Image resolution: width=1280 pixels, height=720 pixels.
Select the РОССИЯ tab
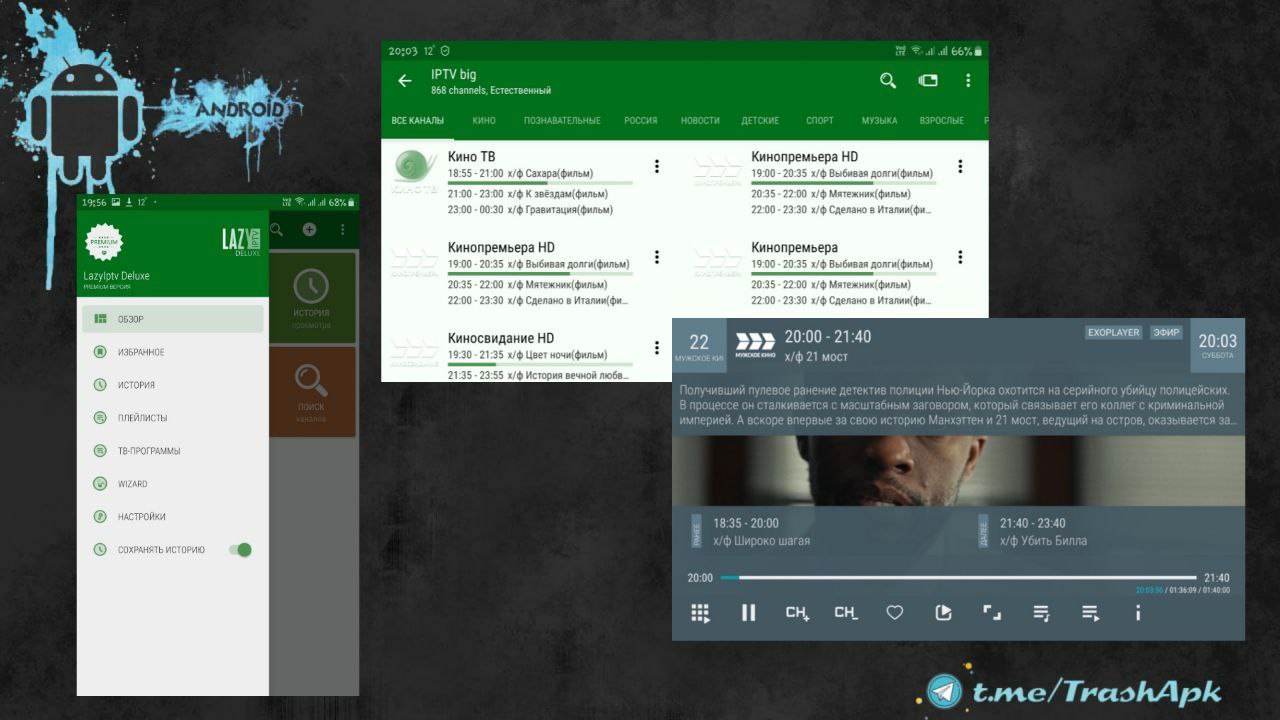pyautogui.click(x=641, y=121)
